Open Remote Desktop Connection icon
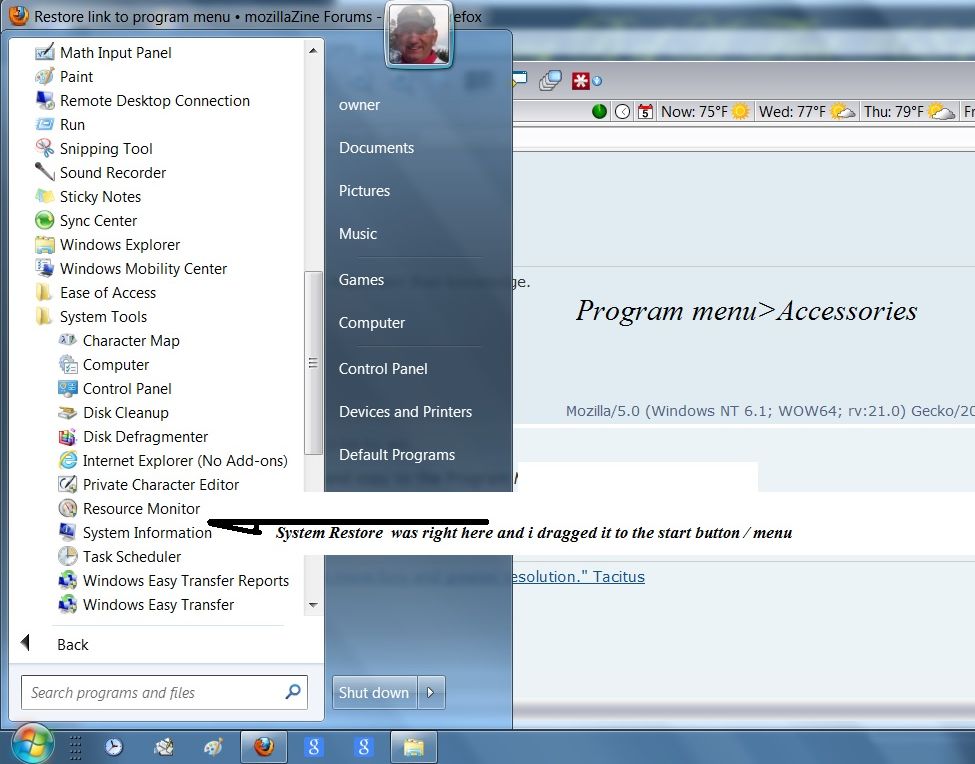The width and height of the screenshot is (975, 764). 45,101
